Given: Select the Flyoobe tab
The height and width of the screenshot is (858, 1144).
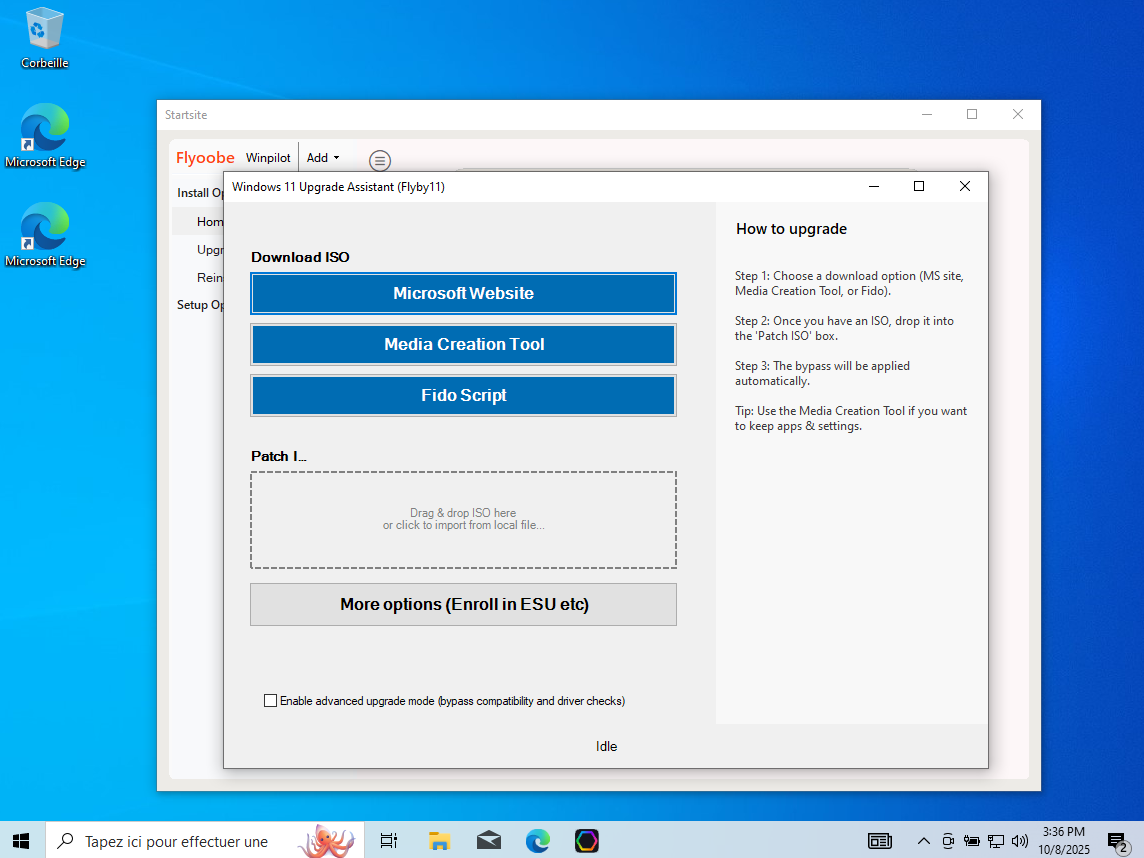Looking at the screenshot, I should 205,158.
